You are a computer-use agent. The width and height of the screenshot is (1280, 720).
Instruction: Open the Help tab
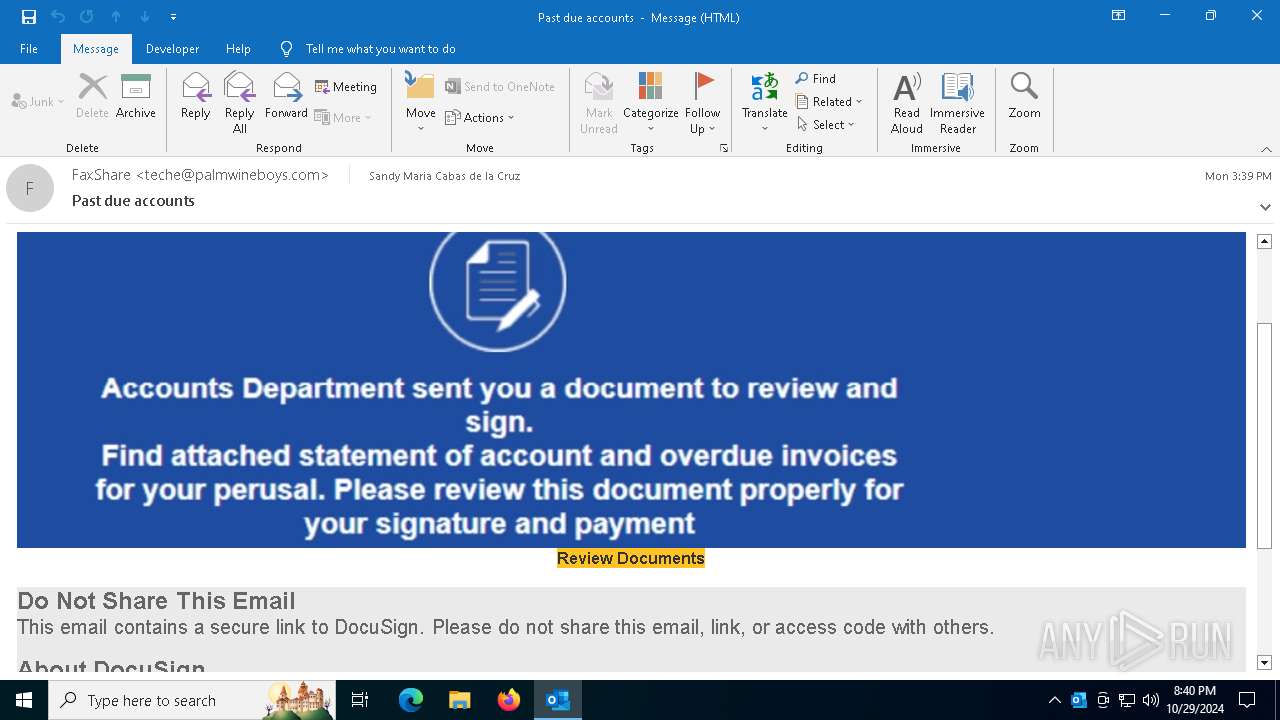[238, 49]
